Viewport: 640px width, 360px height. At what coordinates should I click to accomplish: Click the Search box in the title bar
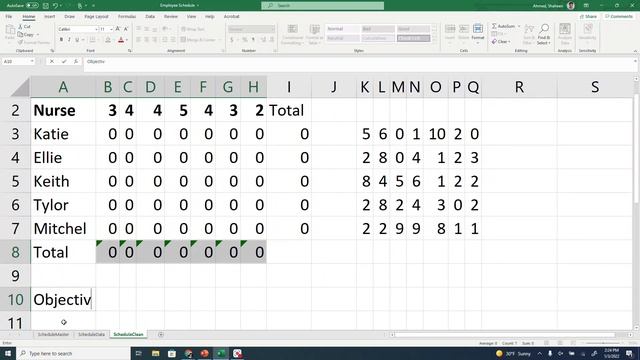[322, 5]
